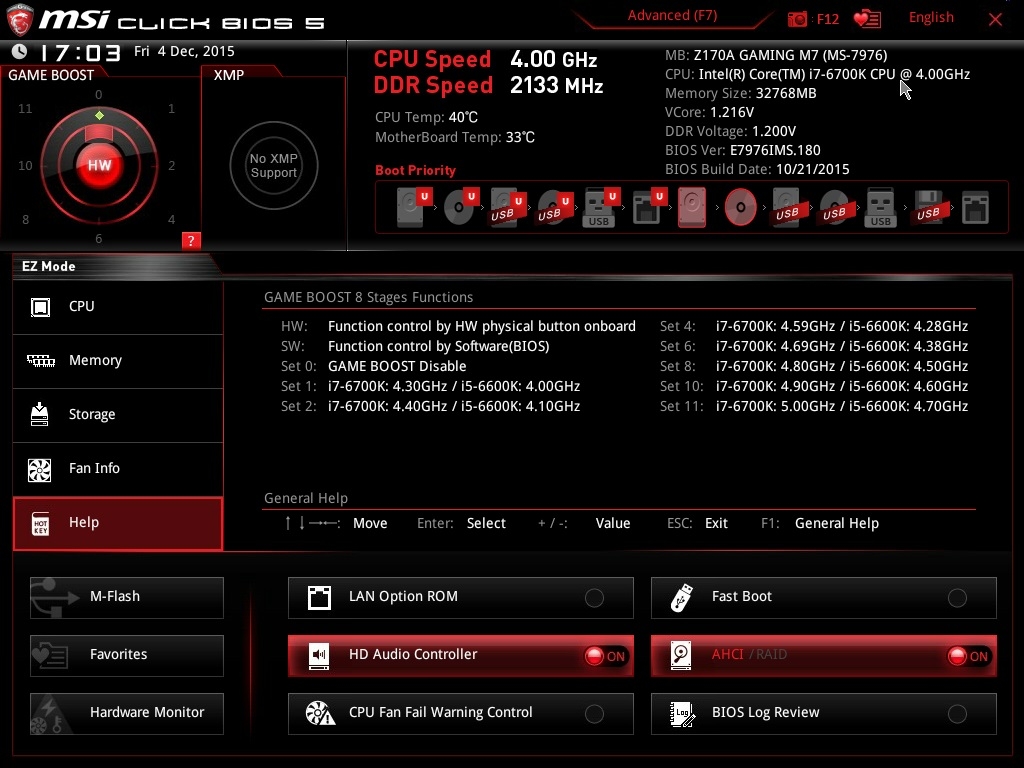Click the No XMP Support circle

pyautogui.click(x=274, y=165)
